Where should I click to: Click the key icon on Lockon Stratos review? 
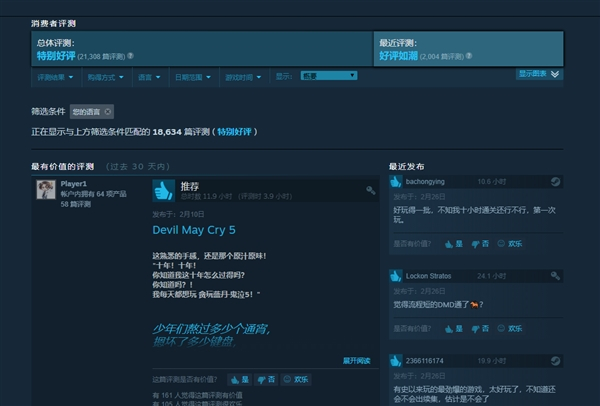click(555, 276)
